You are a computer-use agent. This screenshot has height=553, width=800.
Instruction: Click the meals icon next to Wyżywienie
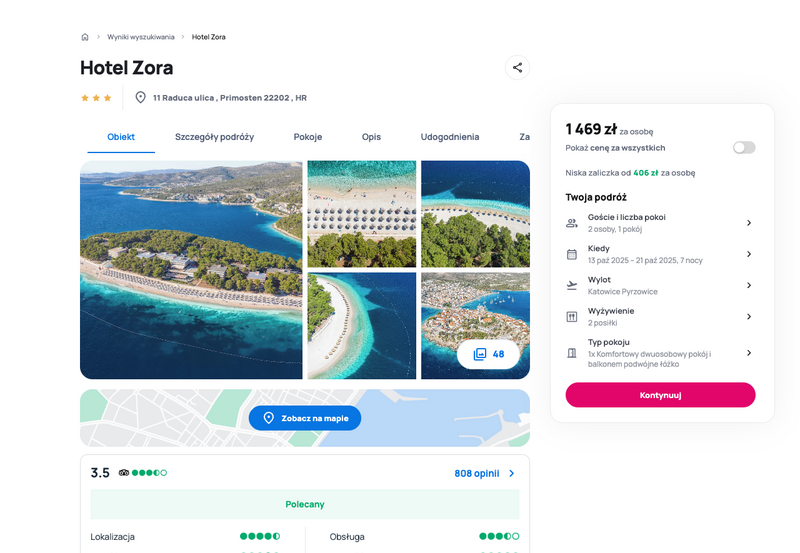point(572,317)
